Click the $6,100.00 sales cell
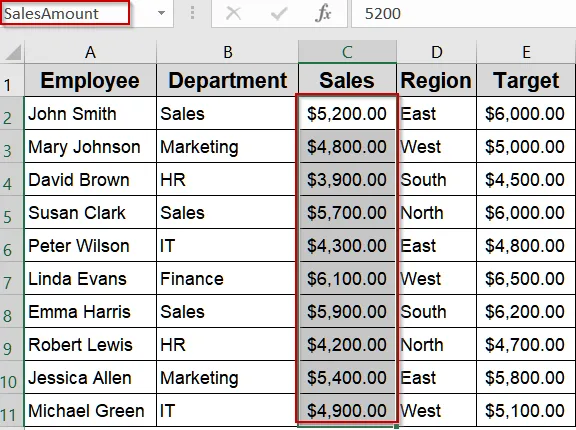Image resolution: width=576 pixels, height=430 pixels. click(x=348, y=279)
